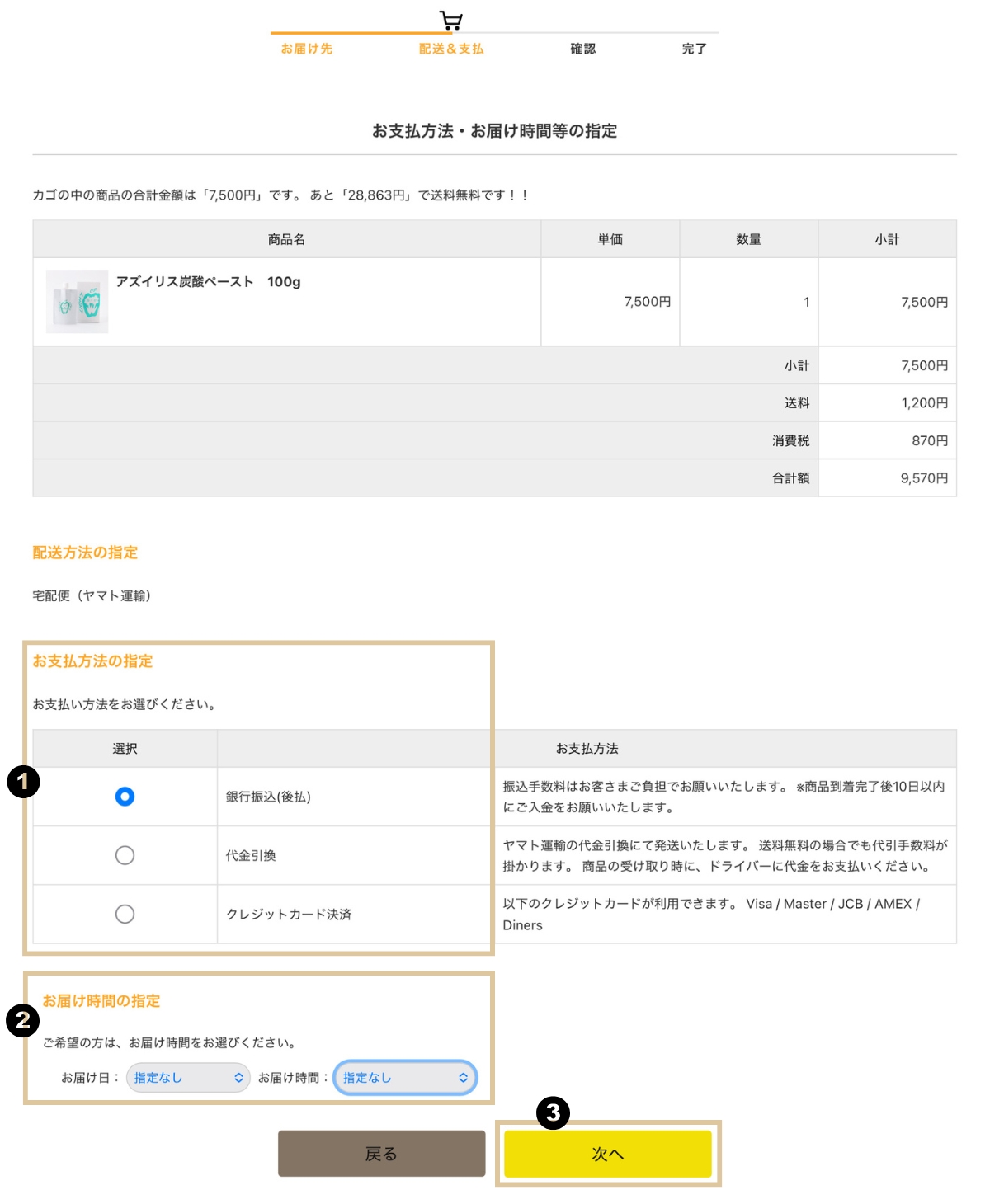Viewport: 990px width, 1204px height.
Task: Click the numbered badge 3 marker
Action: [x=553, y=1112]
